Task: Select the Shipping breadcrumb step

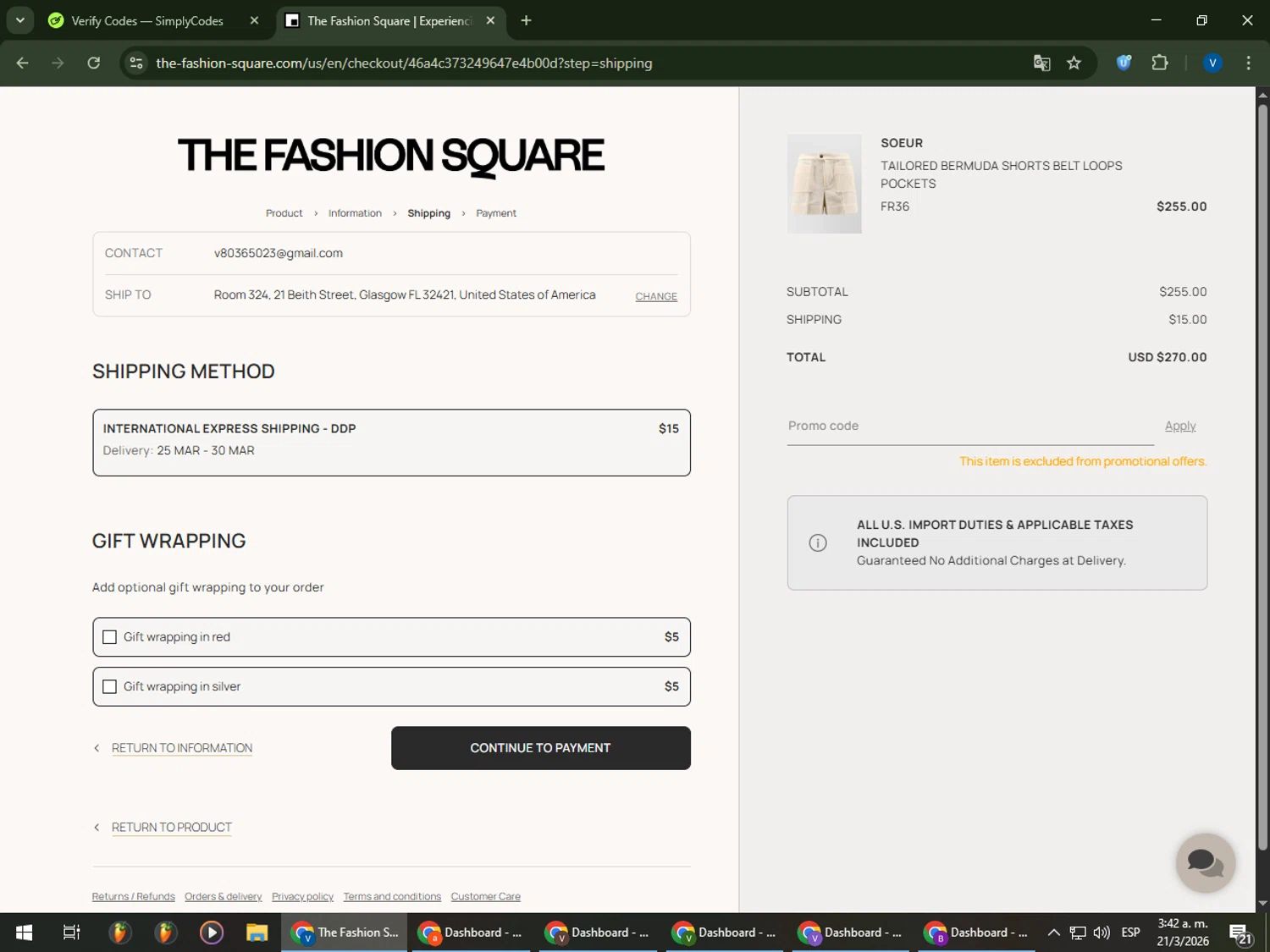Action: pos(428,213)
